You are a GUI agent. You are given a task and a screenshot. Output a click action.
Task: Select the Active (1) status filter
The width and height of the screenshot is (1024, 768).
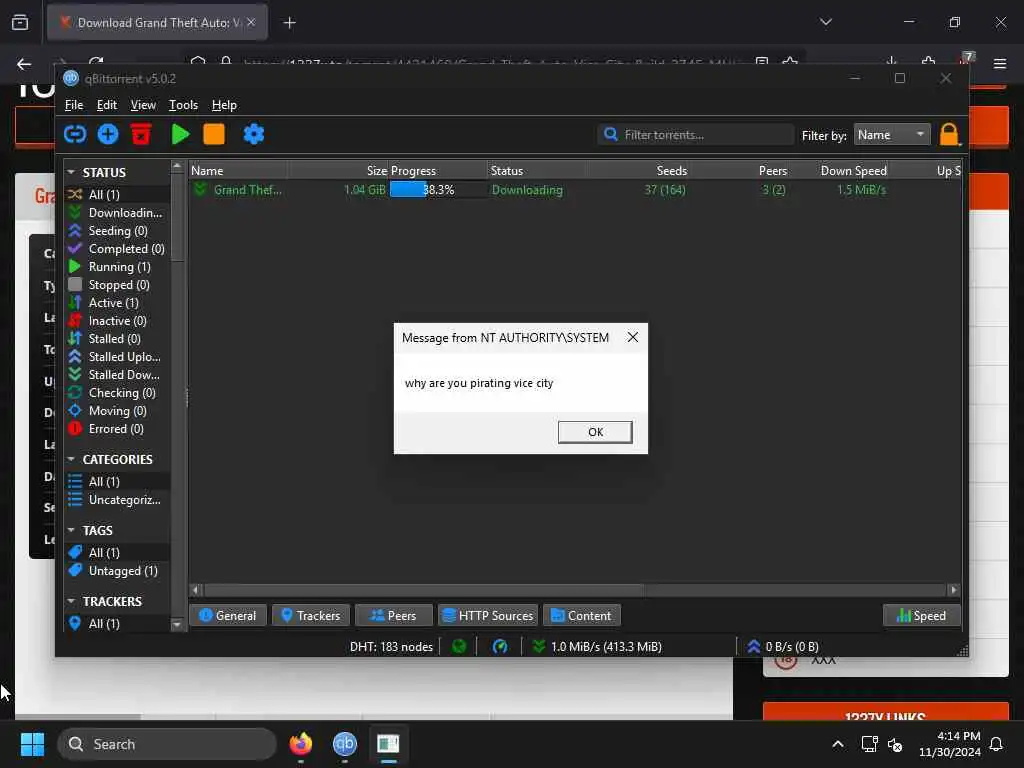(116, 303)
